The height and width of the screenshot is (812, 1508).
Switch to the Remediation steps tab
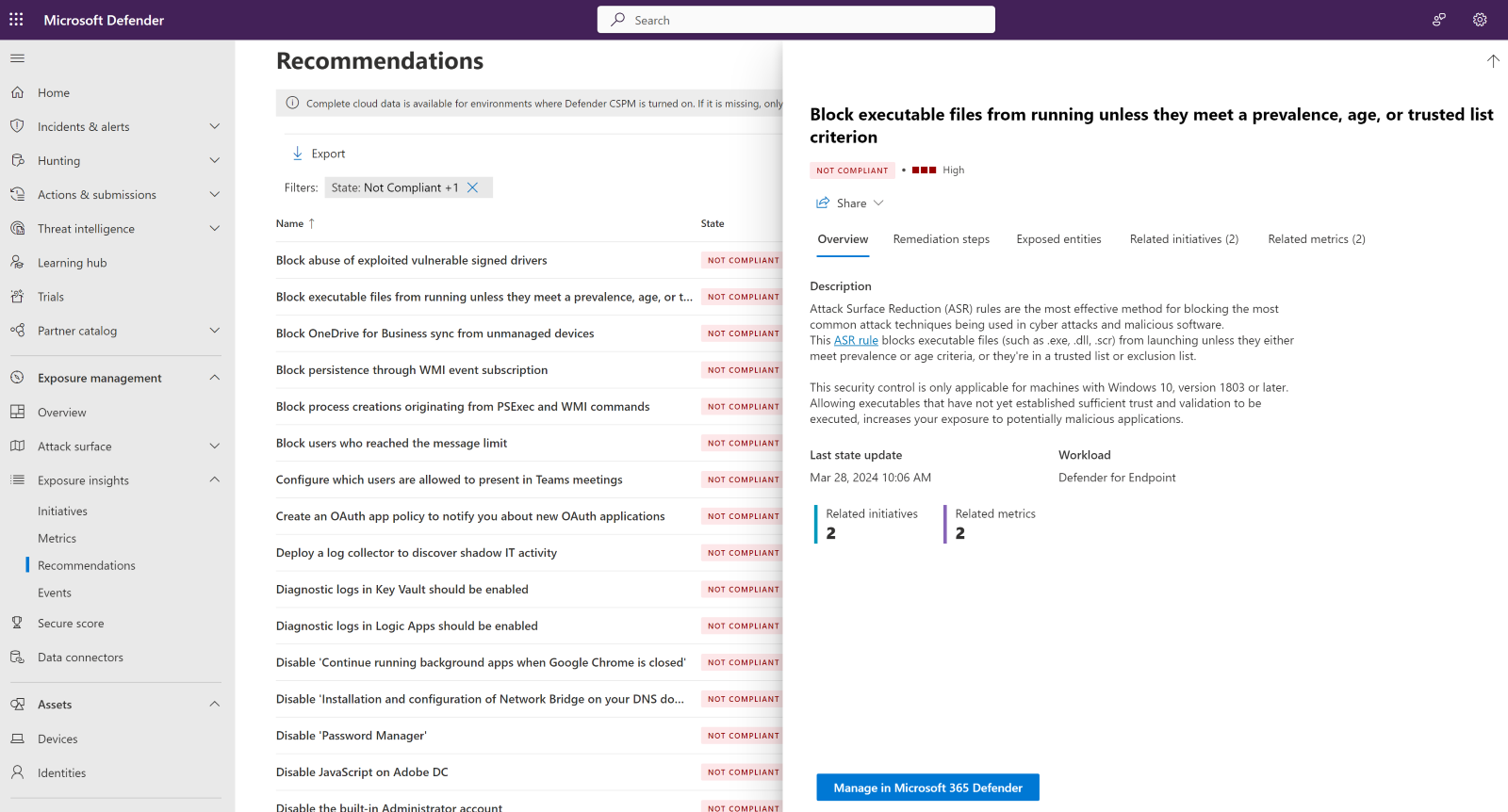point(941,239)
